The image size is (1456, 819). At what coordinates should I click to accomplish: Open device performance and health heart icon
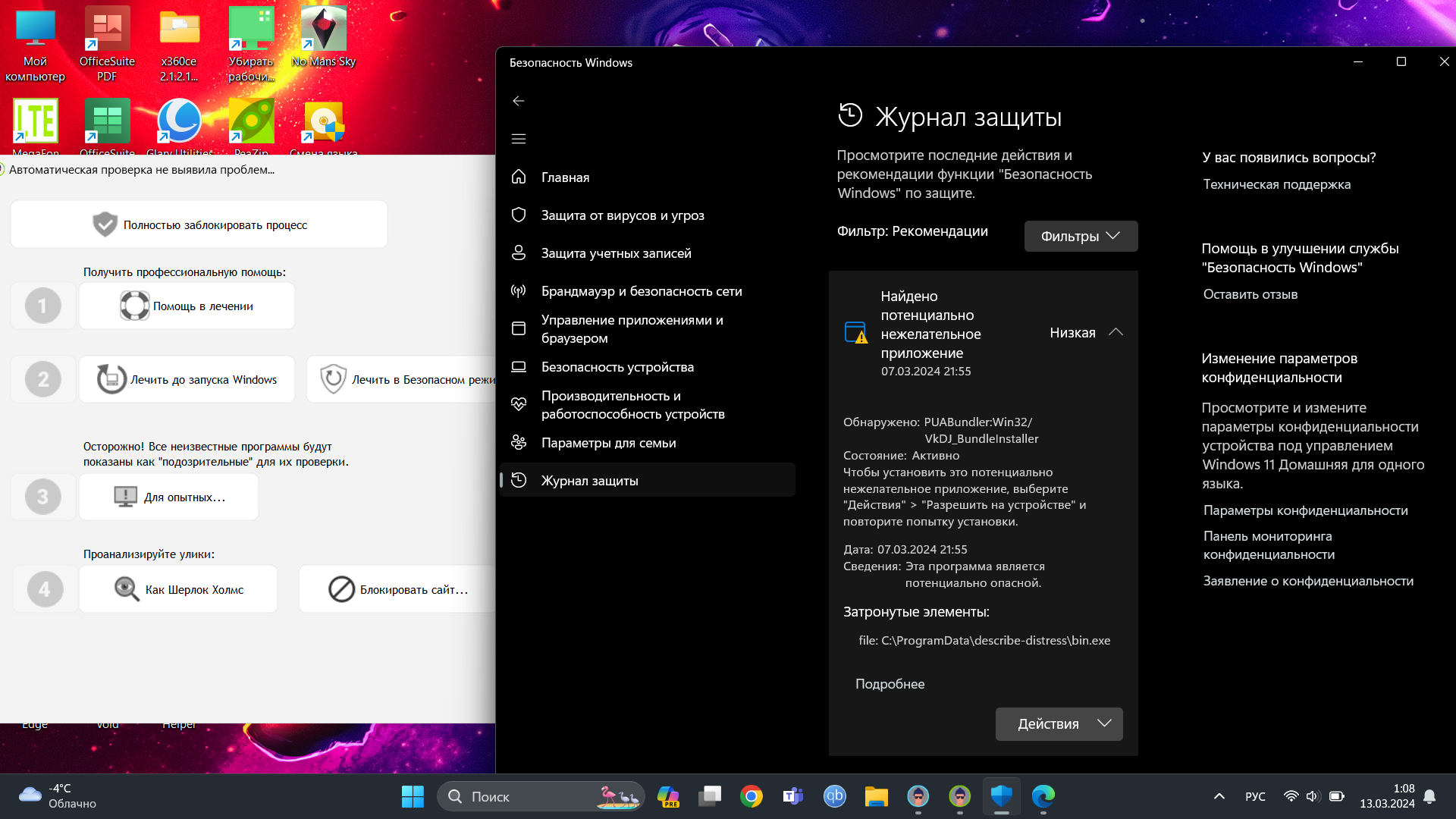tap(519, 405)
